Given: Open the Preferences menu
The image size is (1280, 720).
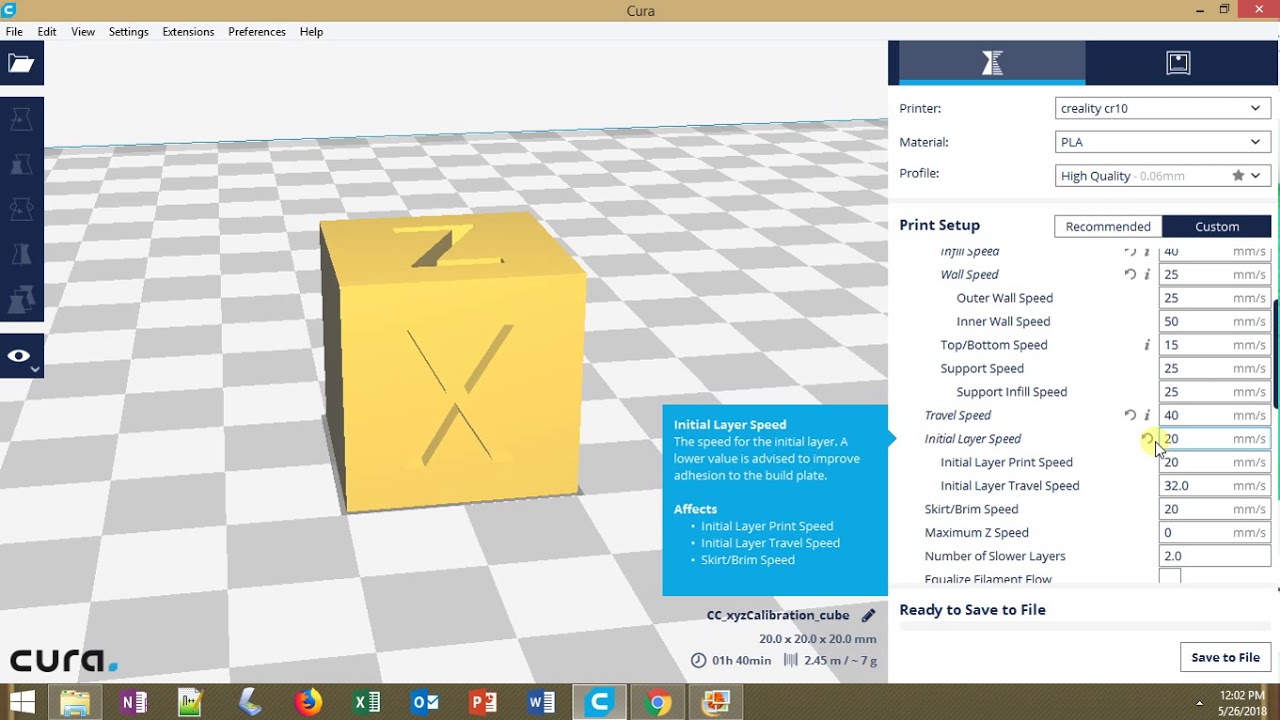Looking at the screenshot, I should pyautogui.click(x=257, y=32).
